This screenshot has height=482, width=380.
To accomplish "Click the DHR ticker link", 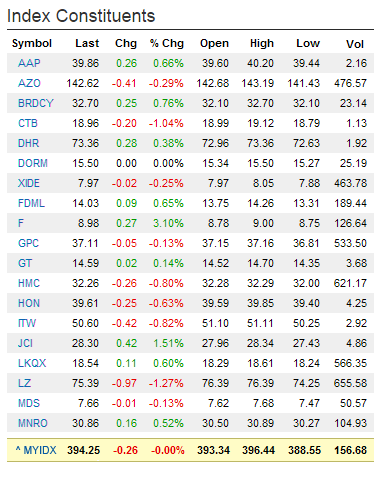I will pyautogui.click(x=28, y=143).
